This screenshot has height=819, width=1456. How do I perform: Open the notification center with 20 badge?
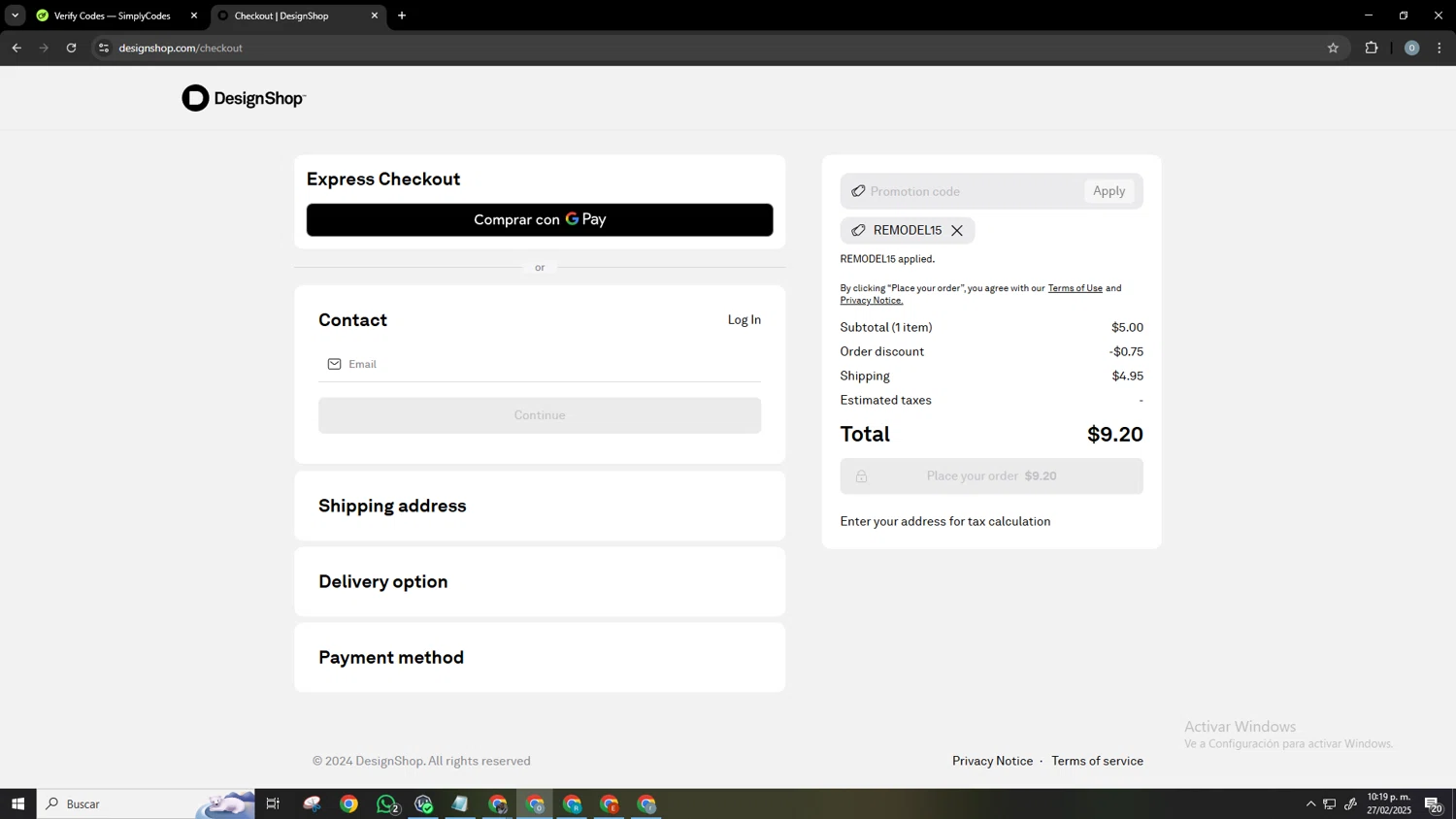click(1434, 803)
